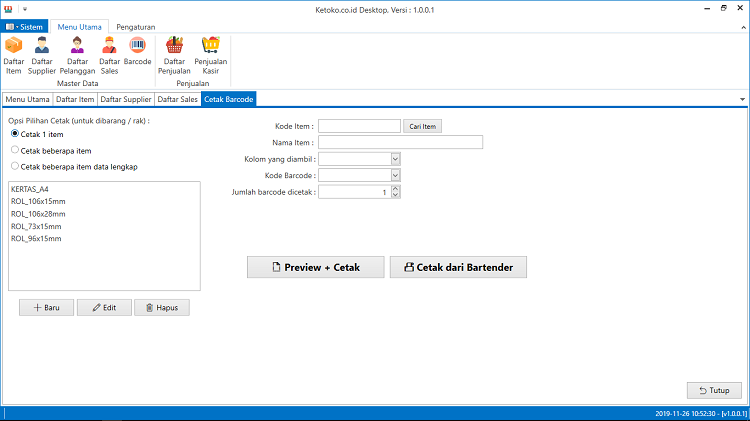
Task: Select ROL_73x15mm in template list
Action: pos(36,226)
